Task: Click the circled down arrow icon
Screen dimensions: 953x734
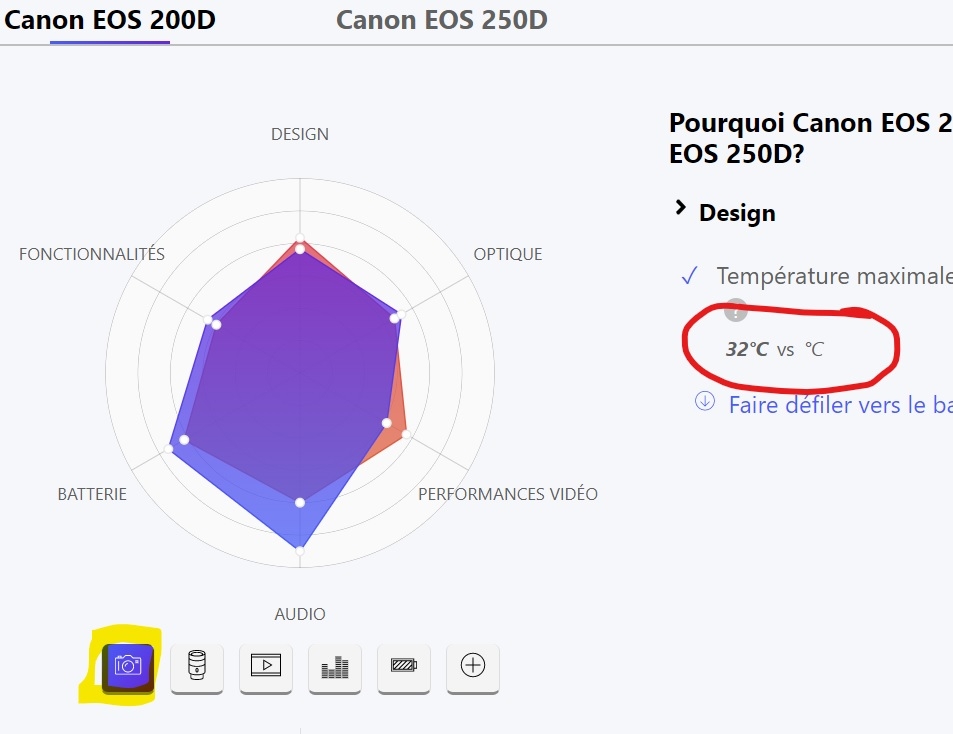Action: coord(705,401)
